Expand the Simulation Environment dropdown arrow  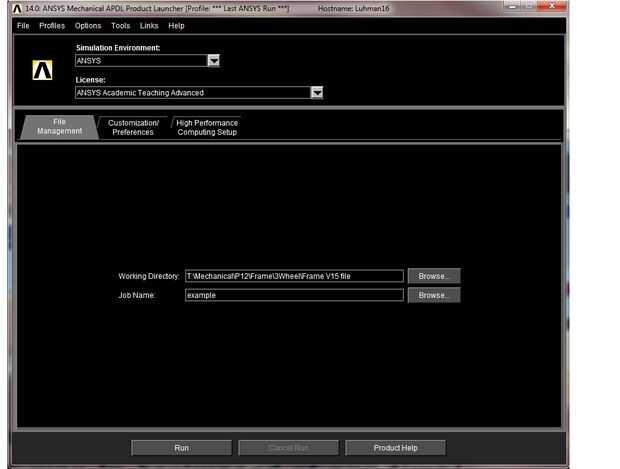coord(213,61)
